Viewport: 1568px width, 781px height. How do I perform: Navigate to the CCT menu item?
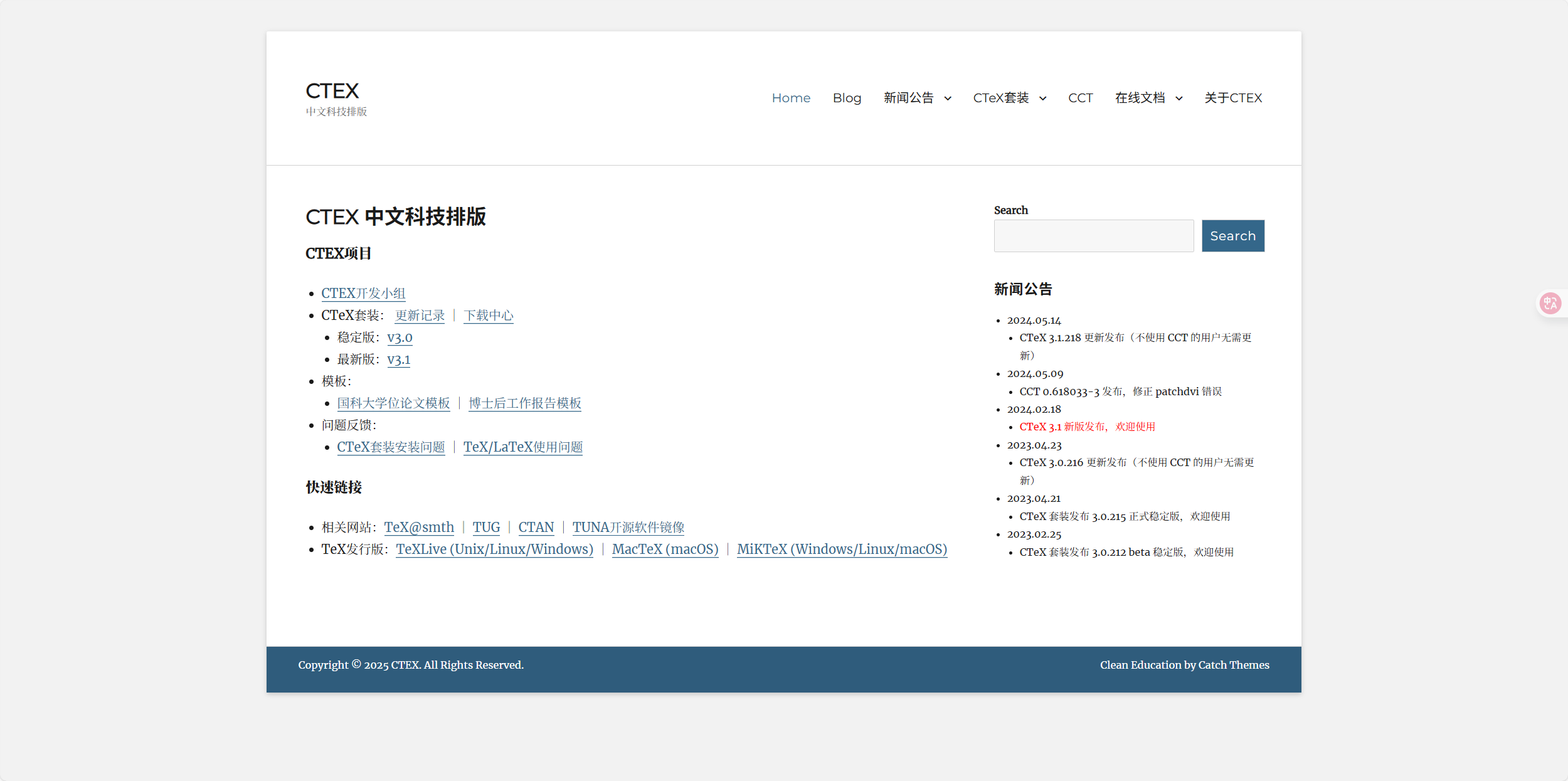[x=1080, y=98]
